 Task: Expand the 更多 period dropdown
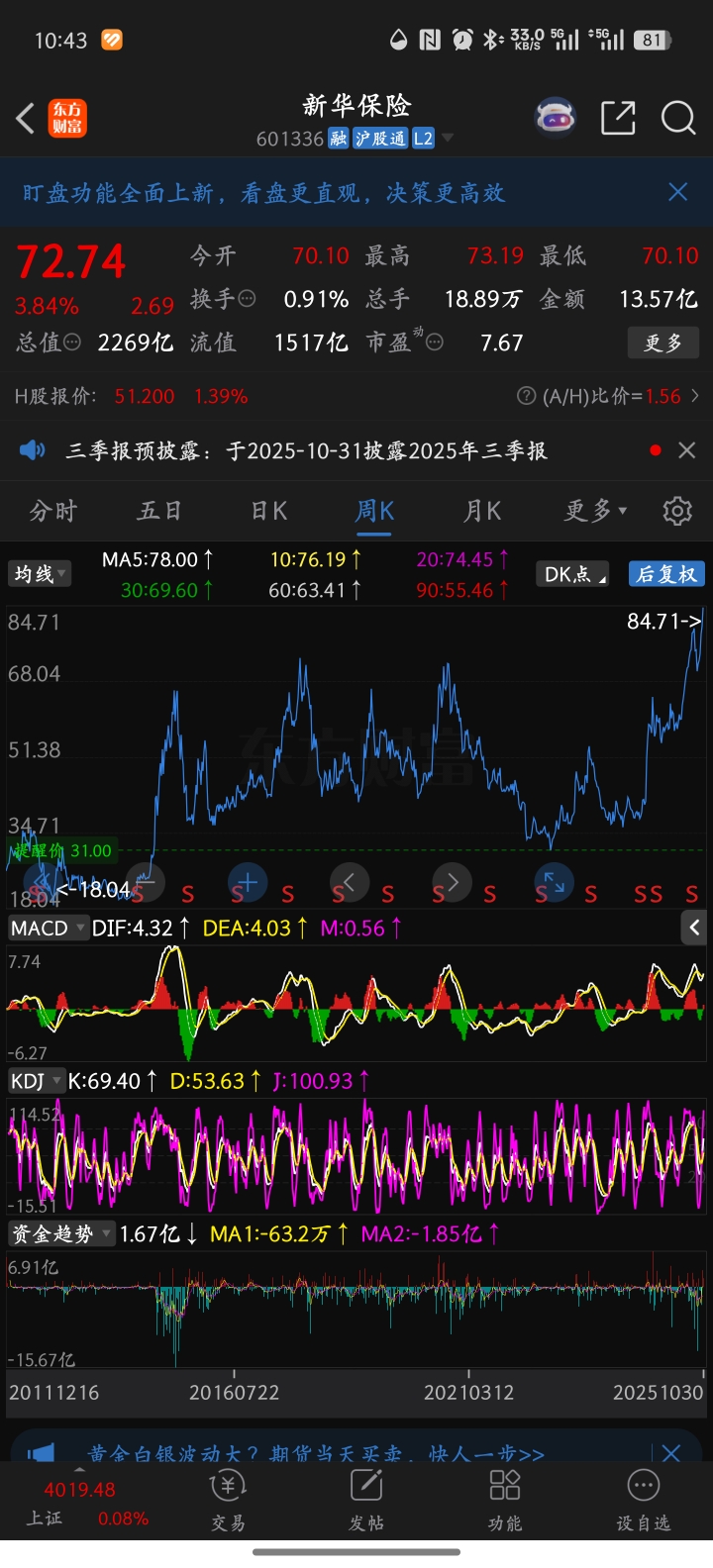[595, 511]
